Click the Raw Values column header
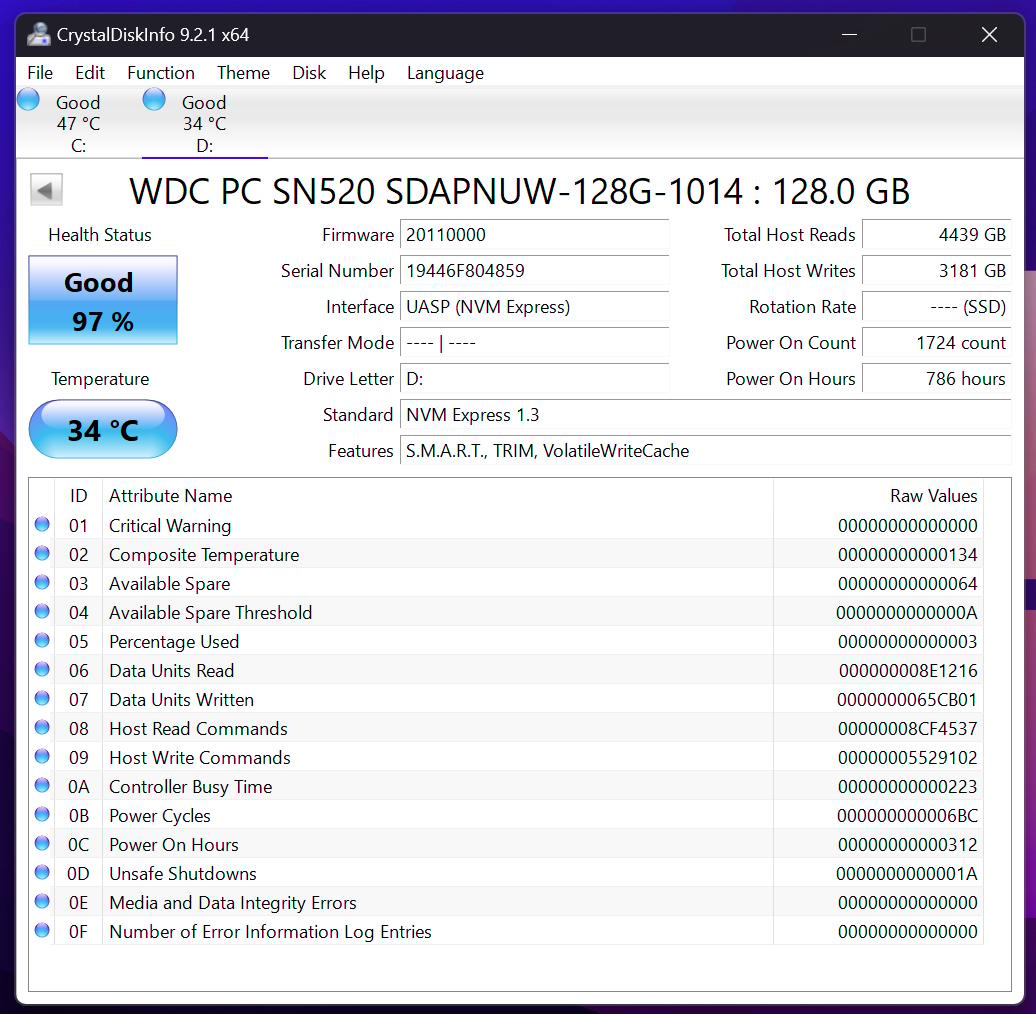 click(x=878, y=496)
